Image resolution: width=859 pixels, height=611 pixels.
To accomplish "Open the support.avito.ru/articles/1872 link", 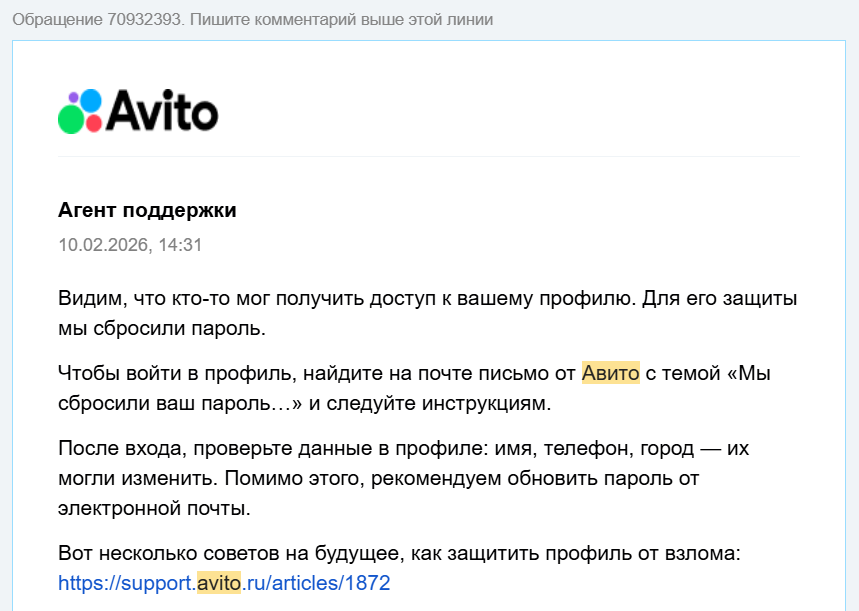I will tap(224, 583).
